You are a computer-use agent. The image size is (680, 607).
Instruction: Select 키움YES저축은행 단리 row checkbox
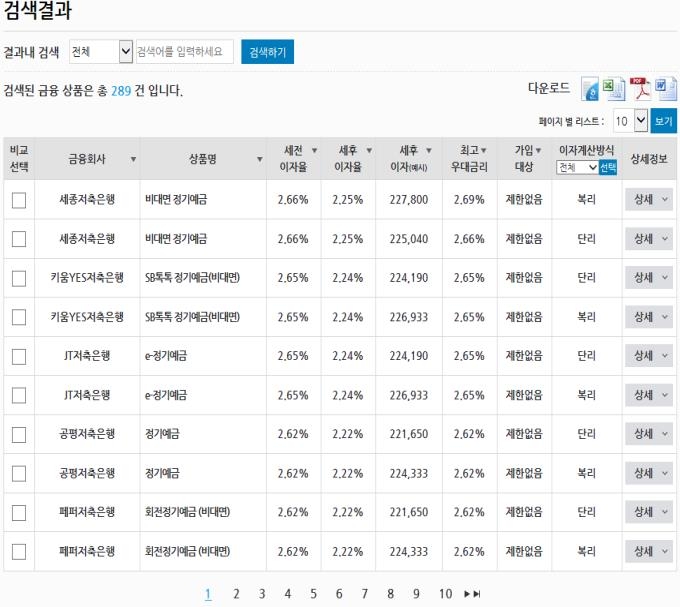tap(19, 278)
